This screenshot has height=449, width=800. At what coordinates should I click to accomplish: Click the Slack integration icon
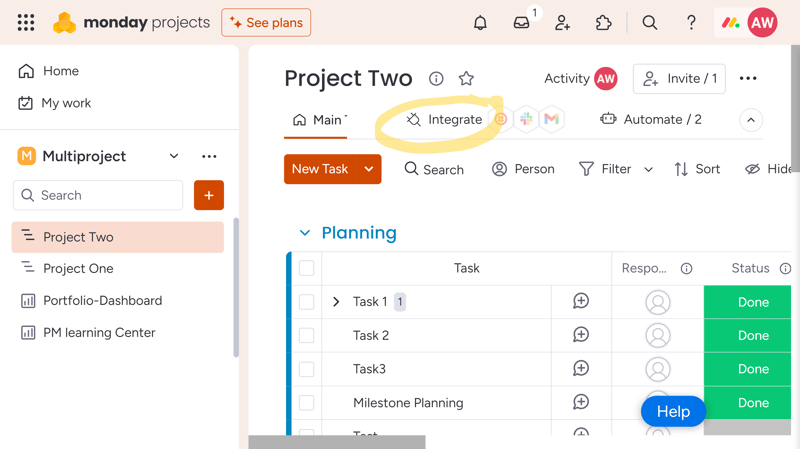point(526,119)
